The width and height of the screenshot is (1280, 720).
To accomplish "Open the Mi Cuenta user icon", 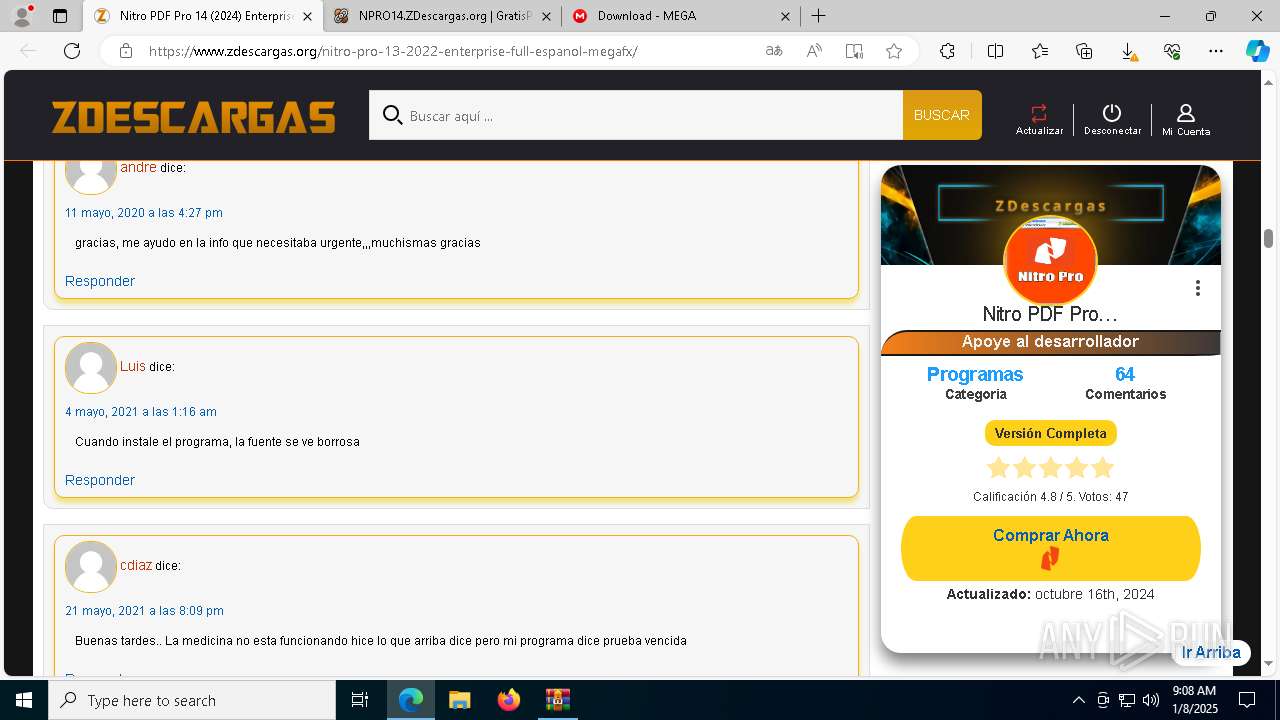I will (x=1186, y=113).
